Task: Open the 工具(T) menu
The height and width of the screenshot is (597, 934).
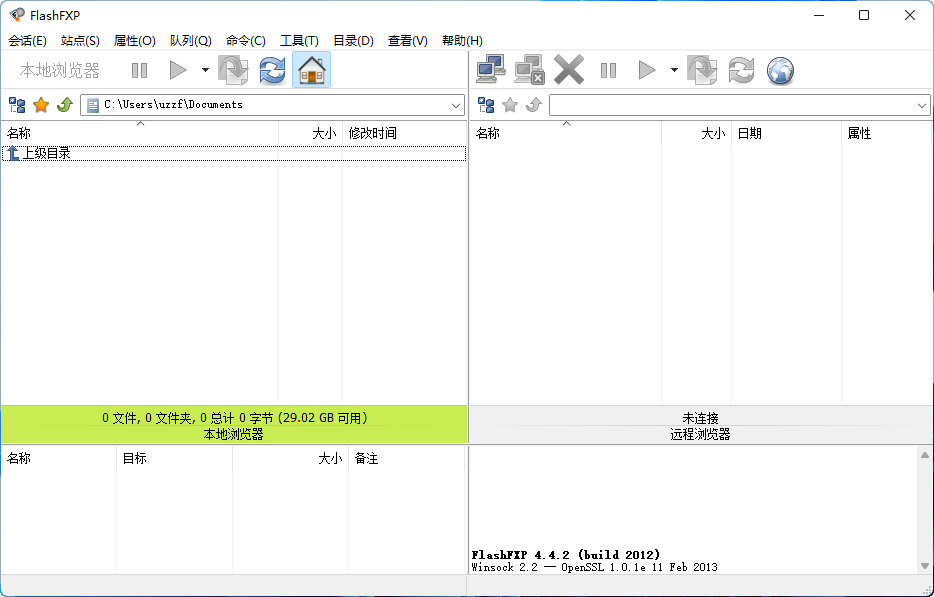Action: coord(299,41)
